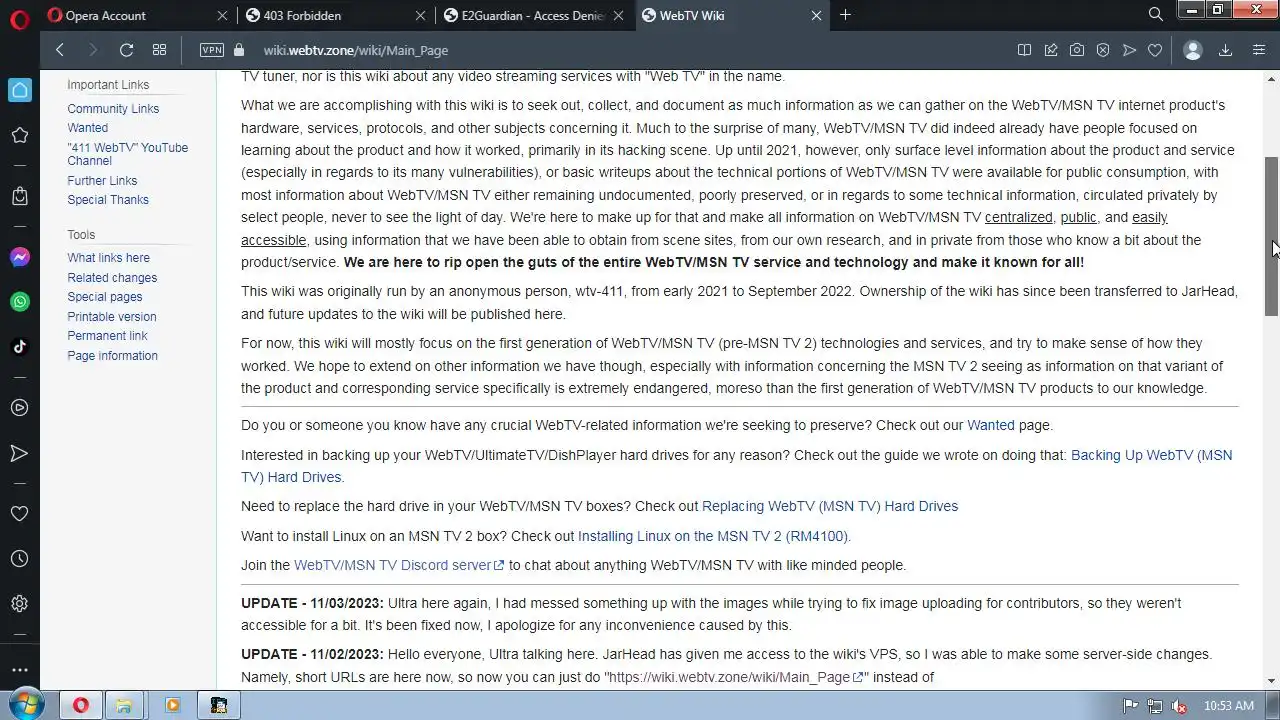Open the shopping bag sidebar icon
The height and width of the screenshot is (720, 1280).
pos(19,197)
